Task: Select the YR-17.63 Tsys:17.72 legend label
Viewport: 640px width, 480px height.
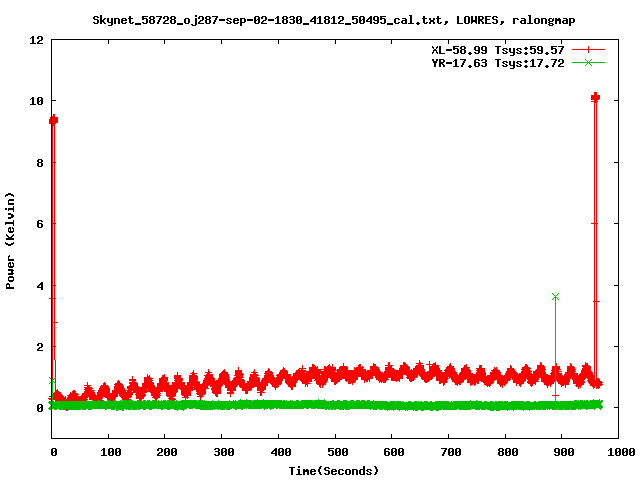Action: coord(498,63)
